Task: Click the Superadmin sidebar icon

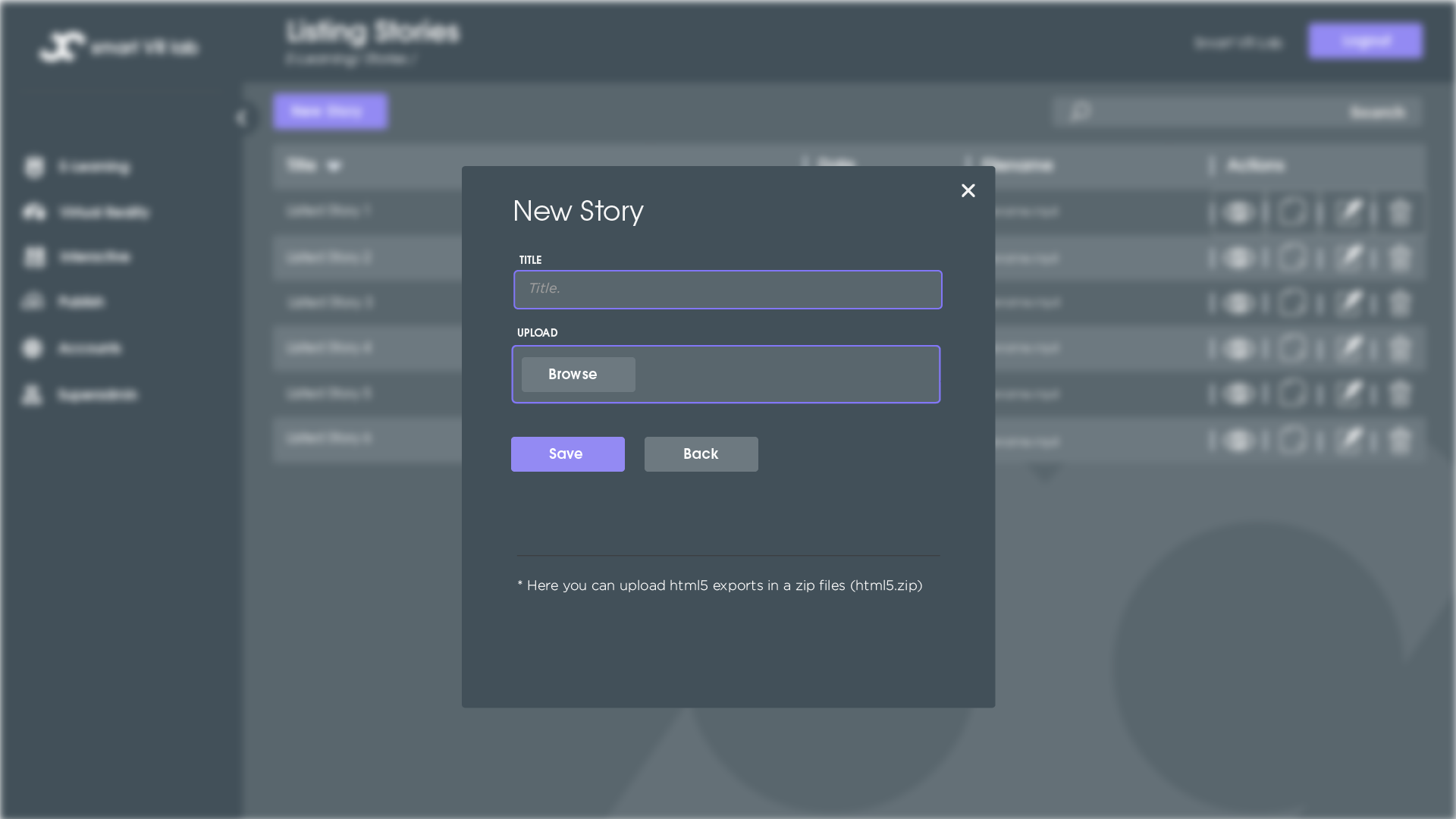Action: [x=33, y=394]
